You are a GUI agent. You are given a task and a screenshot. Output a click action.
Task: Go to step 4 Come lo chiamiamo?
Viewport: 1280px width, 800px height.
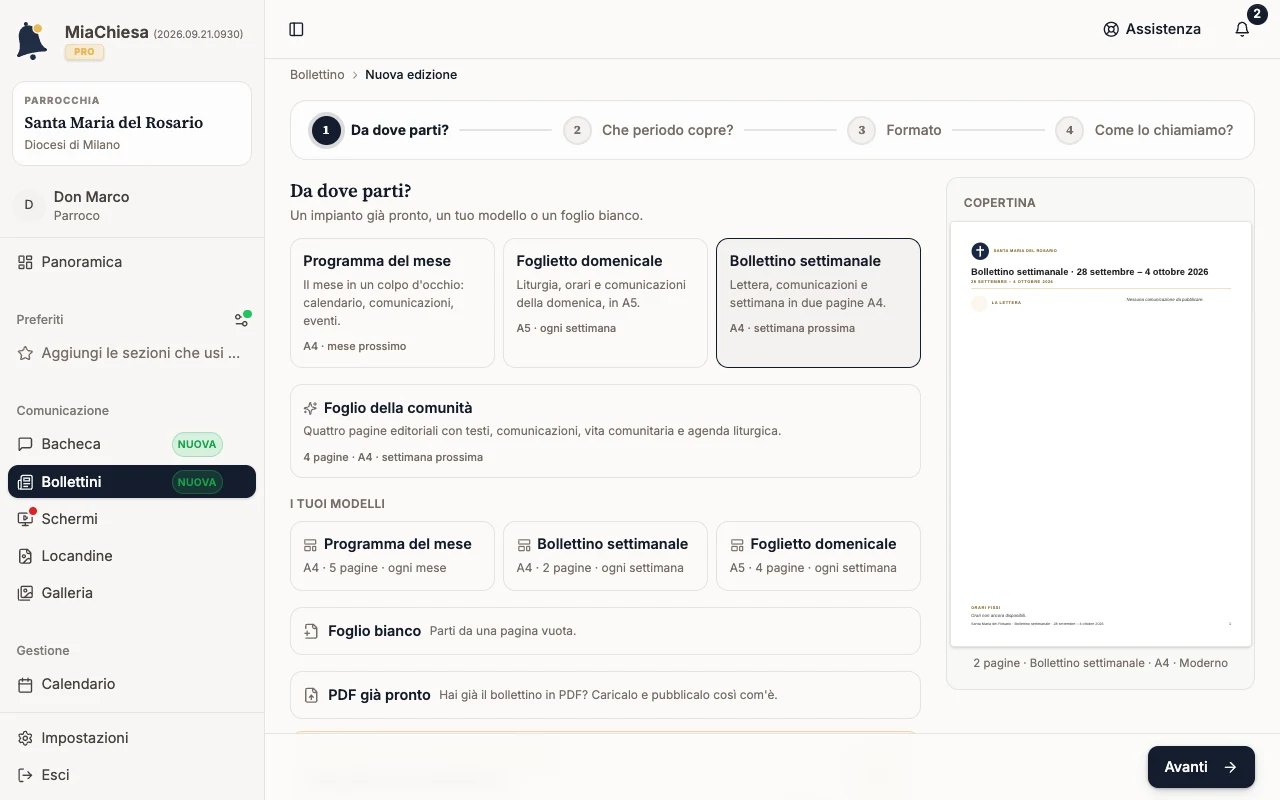tap(1145, 130)
